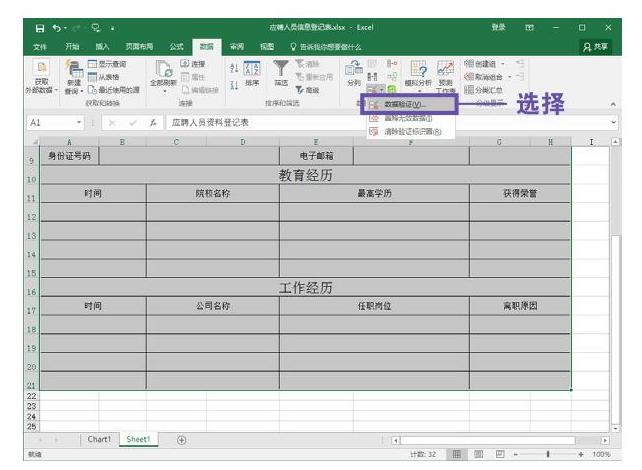The height and width of the screenshot is (470, 642).
Task: Click the Refresh All (全部刷新) icon
Action: click(163, 72)
